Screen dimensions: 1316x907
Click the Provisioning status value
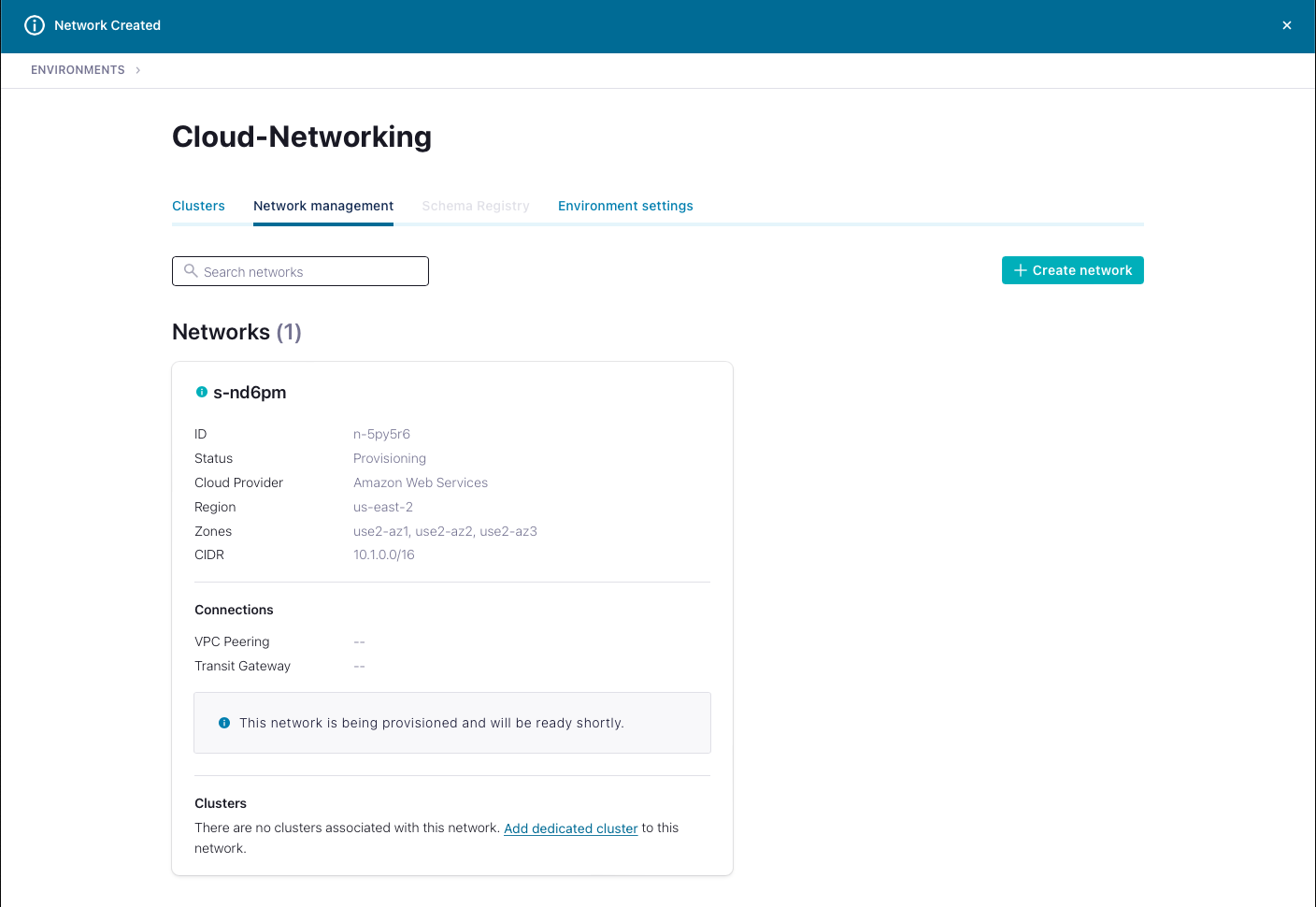pyautogui.click(x=390, y=458)
